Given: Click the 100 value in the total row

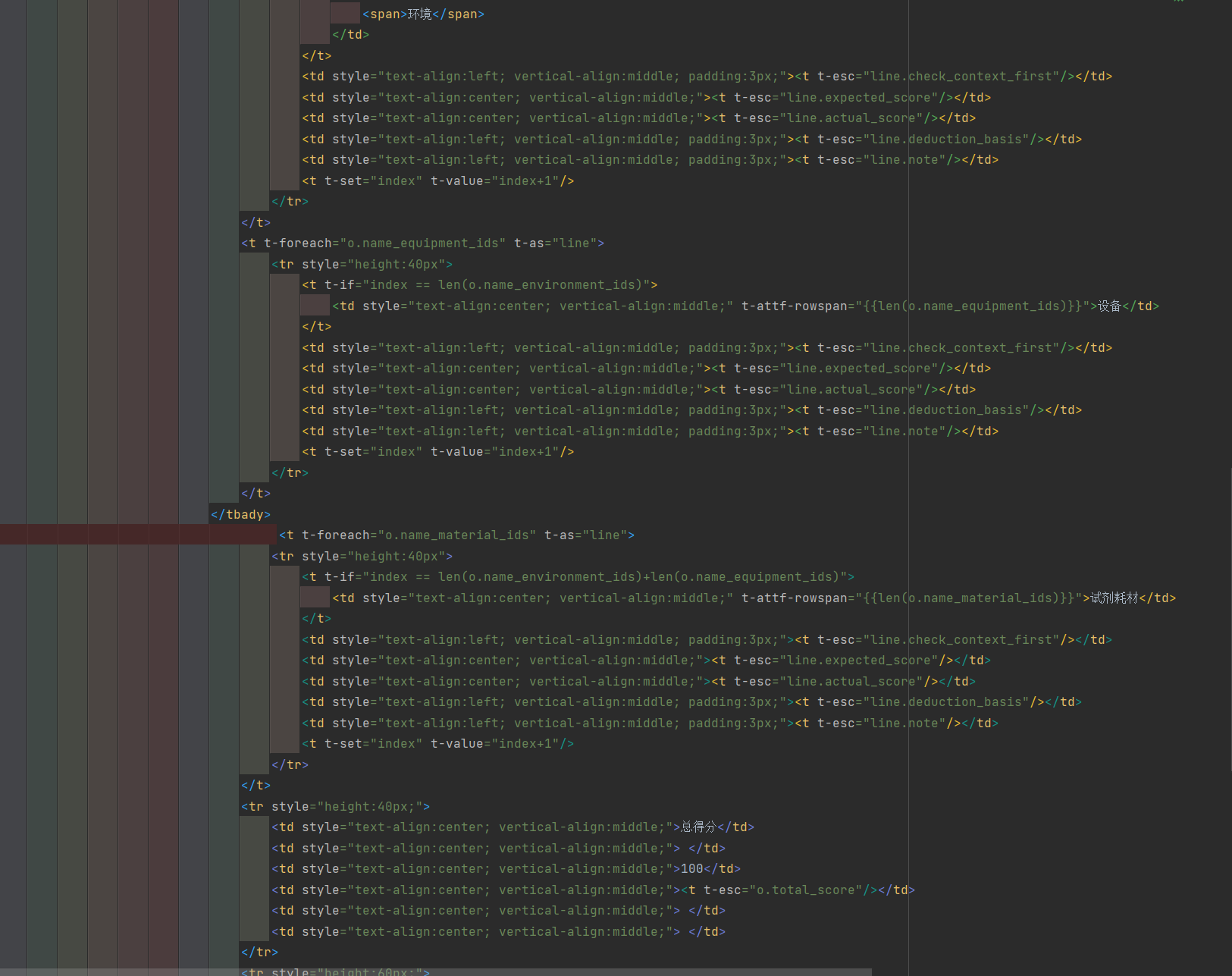Looking at the screenshot, I should (x=692, y=869).
